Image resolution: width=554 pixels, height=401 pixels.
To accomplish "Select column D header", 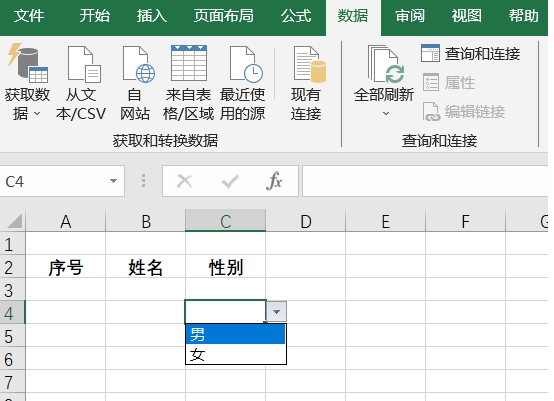I will [306, 221].
